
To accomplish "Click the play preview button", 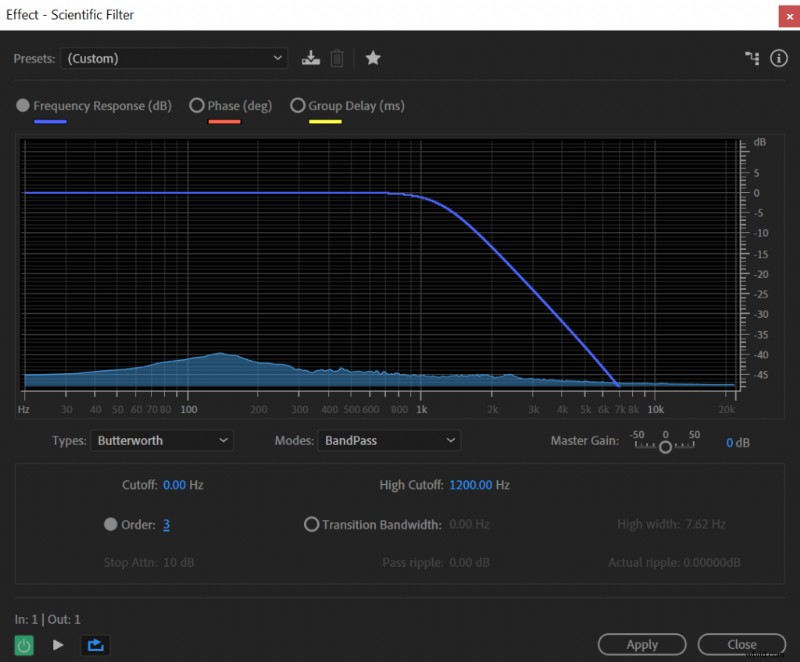I will [58, 645].
